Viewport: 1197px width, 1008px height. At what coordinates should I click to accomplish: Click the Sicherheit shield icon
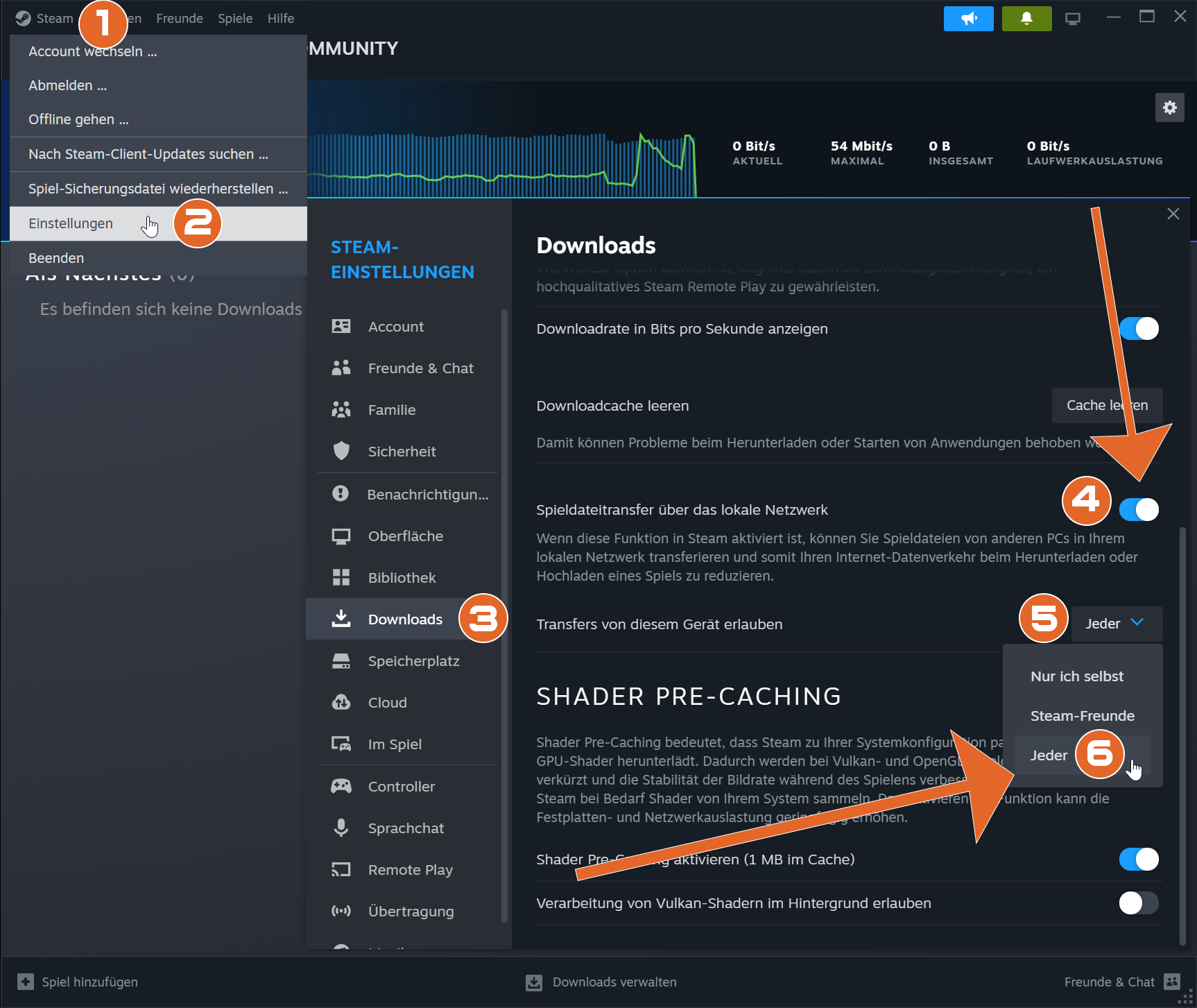(x=341, y=451)
